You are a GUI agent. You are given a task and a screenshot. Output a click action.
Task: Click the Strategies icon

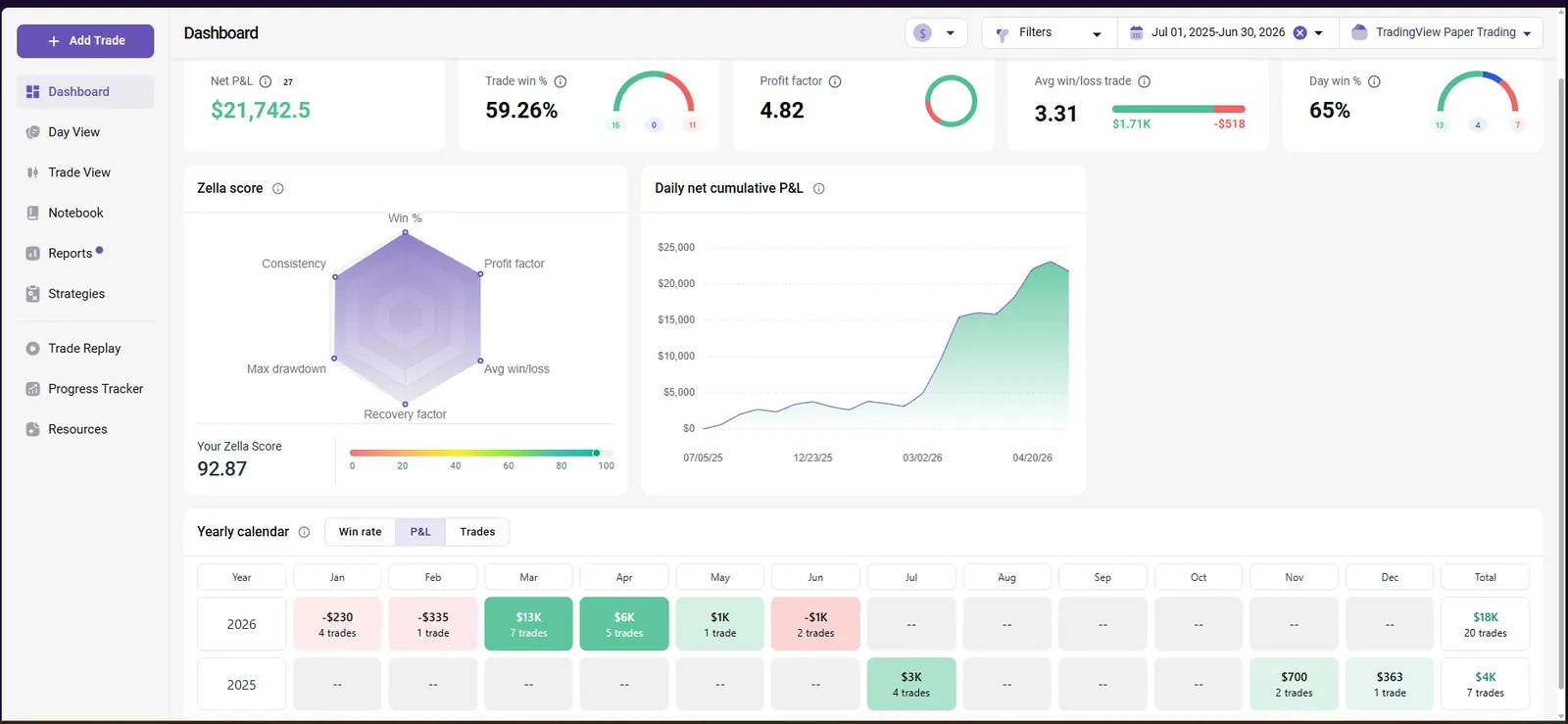coord(32,294)
